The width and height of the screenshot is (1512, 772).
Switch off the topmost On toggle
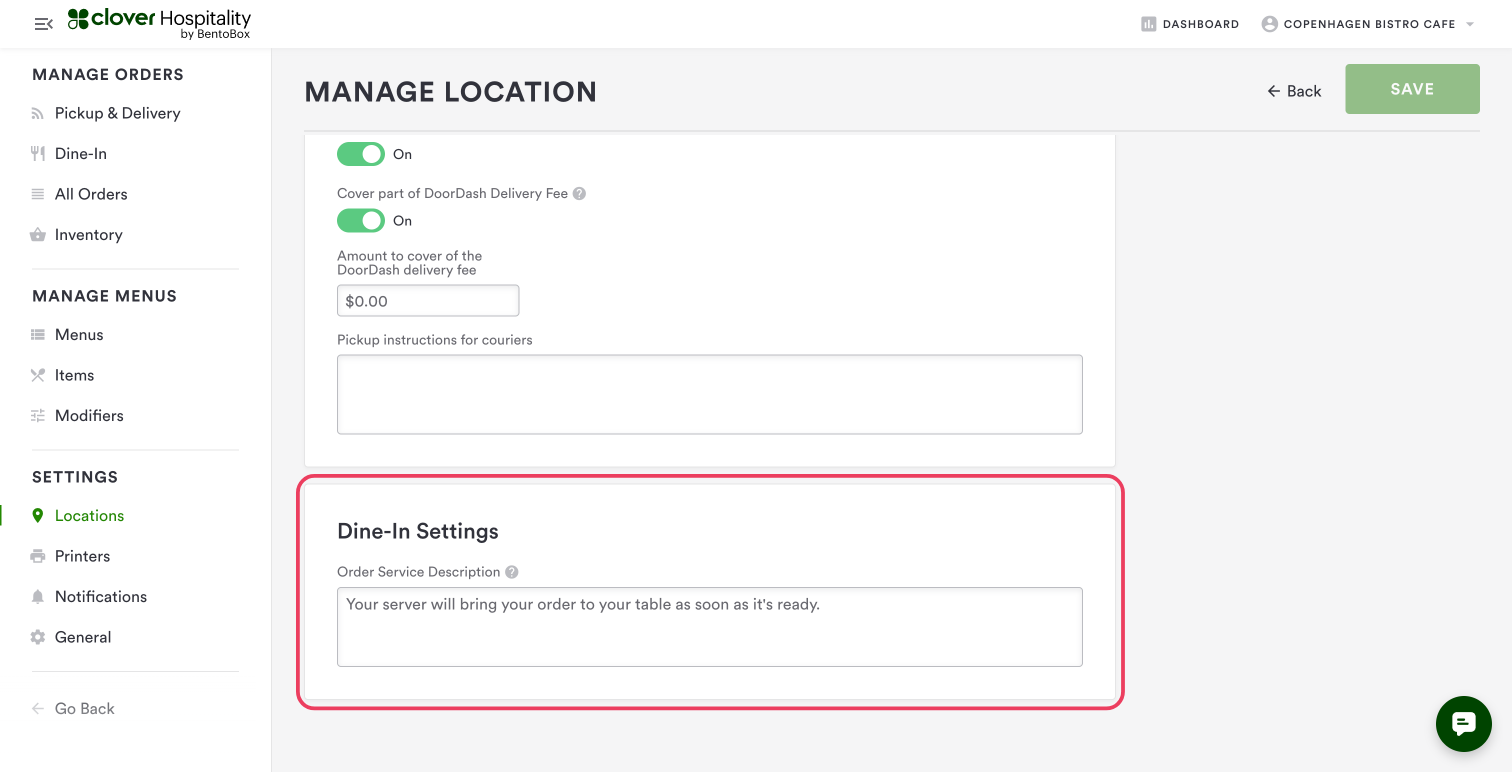click(x=361, y=154)
